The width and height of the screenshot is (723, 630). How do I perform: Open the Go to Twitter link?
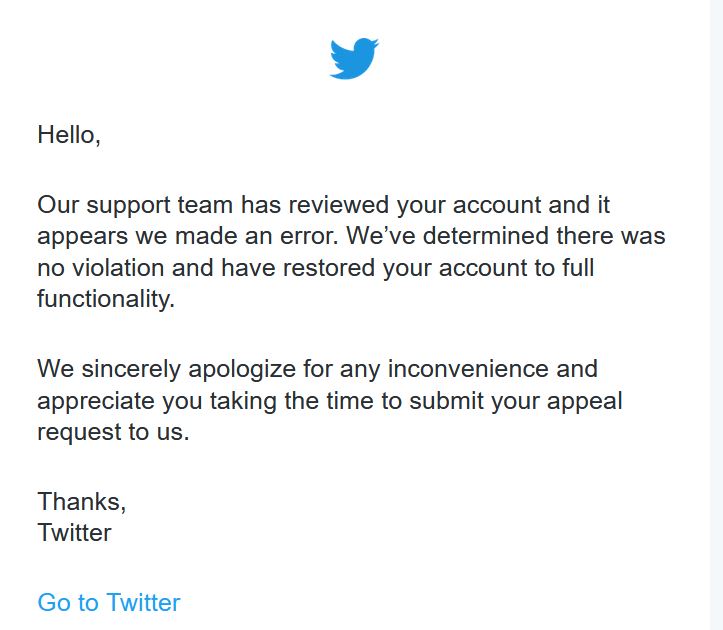pos(109,602)
